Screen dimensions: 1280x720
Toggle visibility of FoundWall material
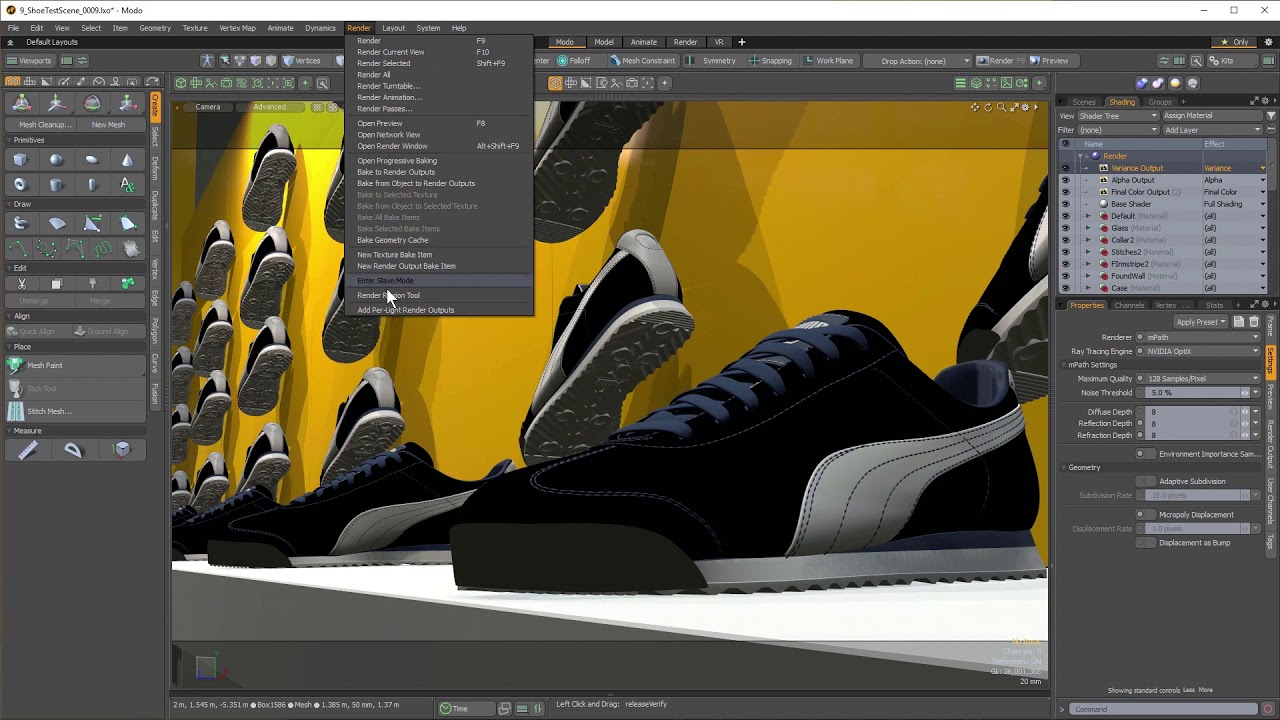[x=1065, y=276]
